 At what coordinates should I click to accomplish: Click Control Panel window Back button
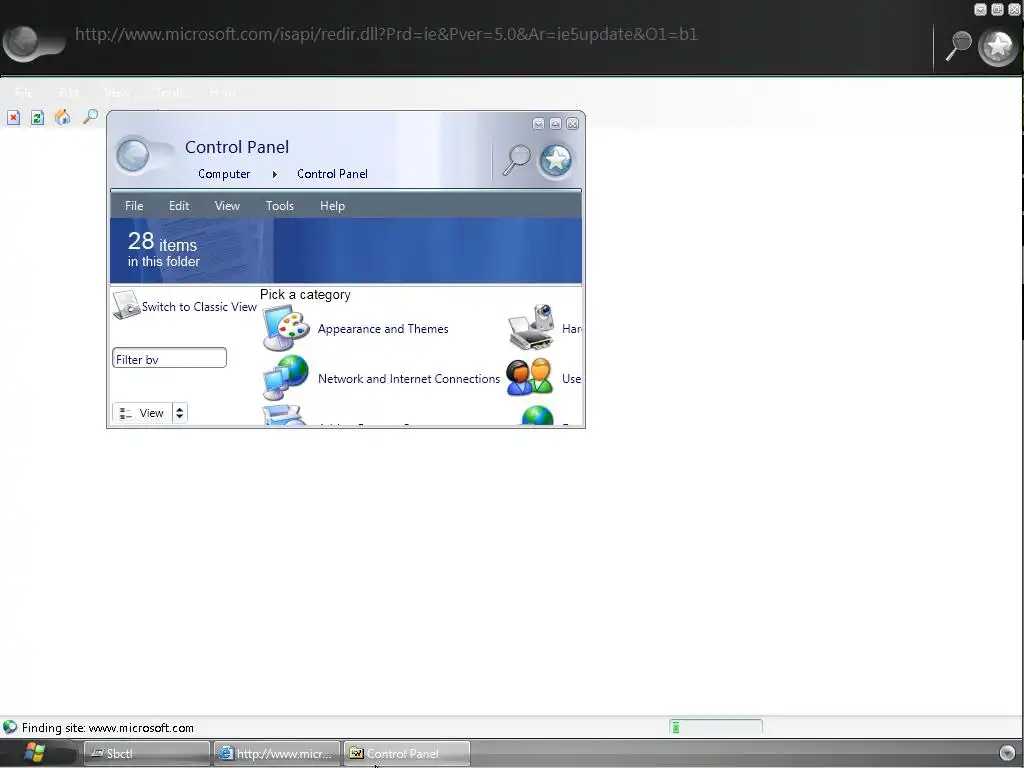click(133, 156)
